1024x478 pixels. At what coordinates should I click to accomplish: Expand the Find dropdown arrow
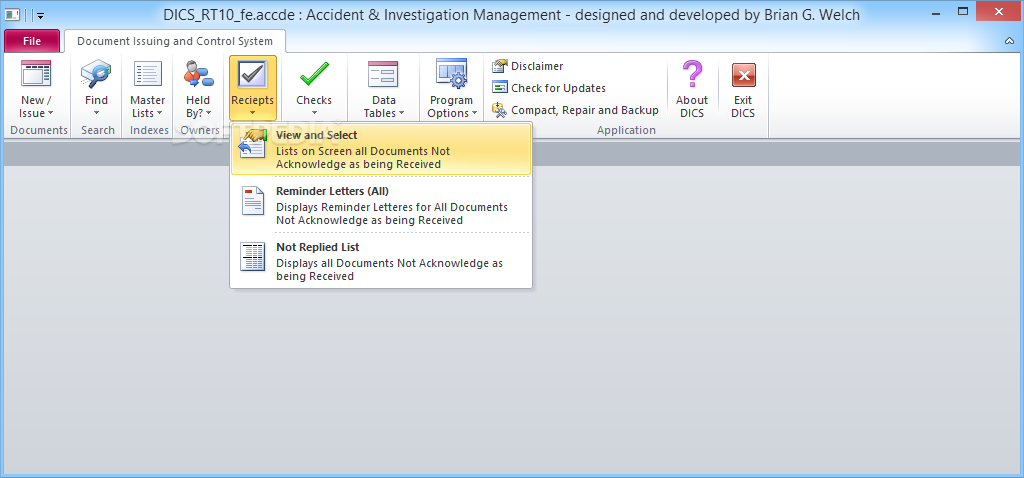(x=96, y=114)
